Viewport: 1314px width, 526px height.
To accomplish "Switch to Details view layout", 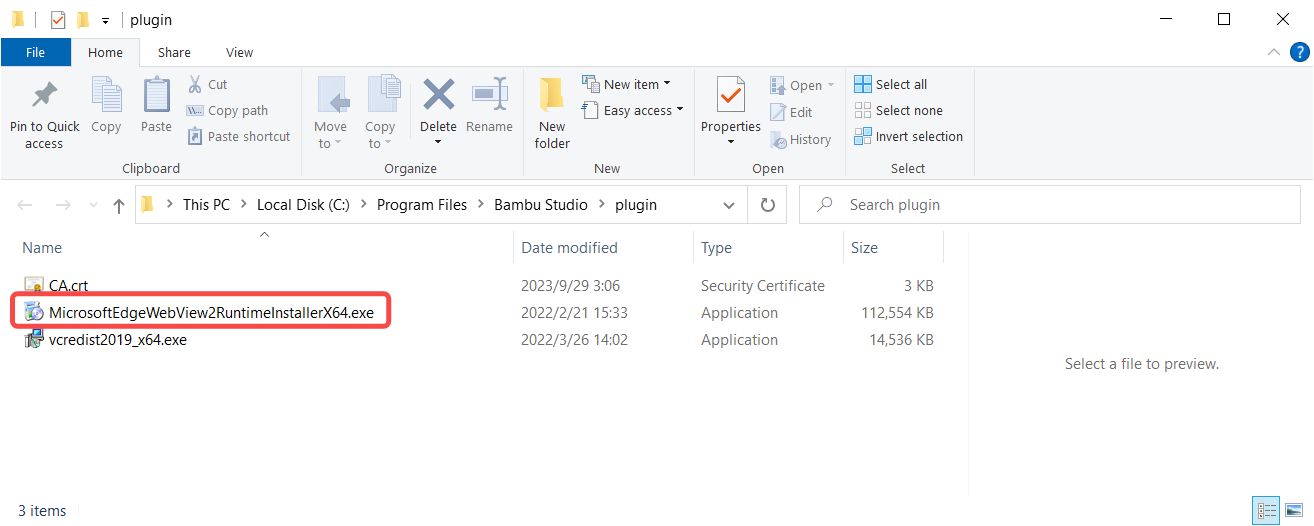I will (x=1267, y=510).
